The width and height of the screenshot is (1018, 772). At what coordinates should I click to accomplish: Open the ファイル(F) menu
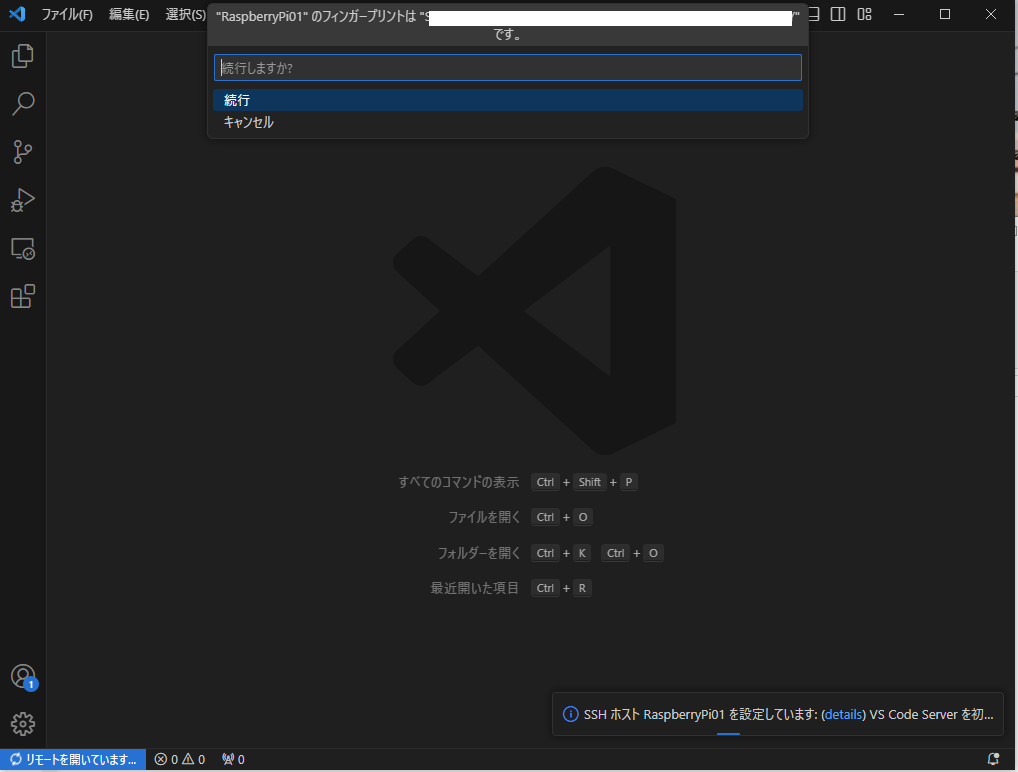[x=67, y=15]
